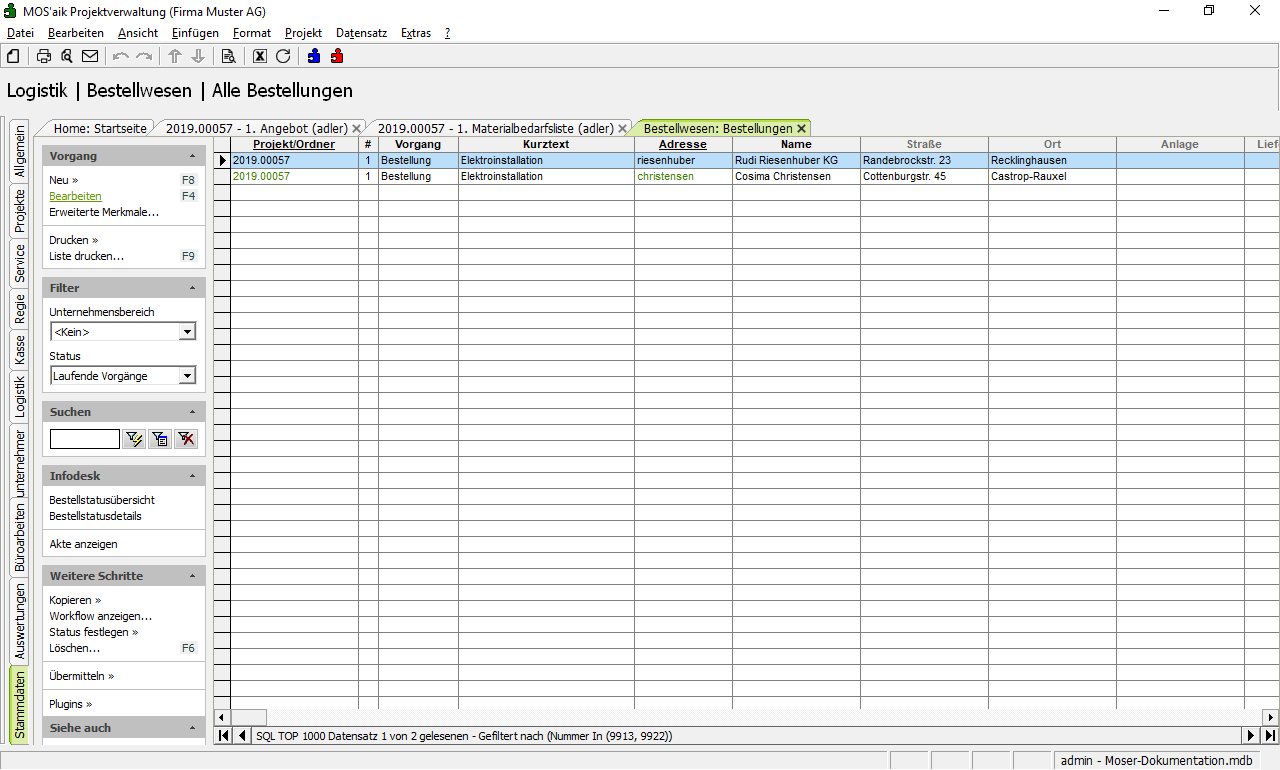Click into the Suchen text field

85,439
